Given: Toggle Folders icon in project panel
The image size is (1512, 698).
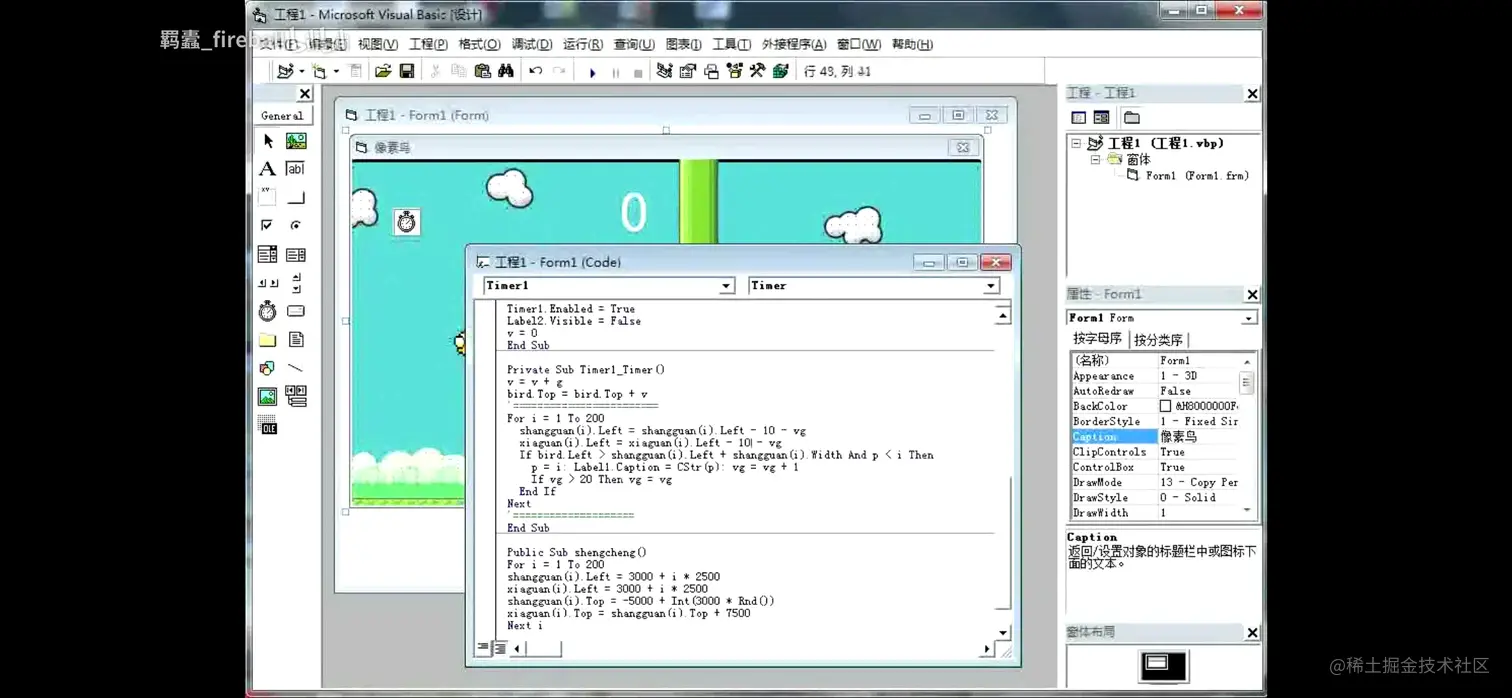Looking at the screenshot, I should tap(1132, 118).
